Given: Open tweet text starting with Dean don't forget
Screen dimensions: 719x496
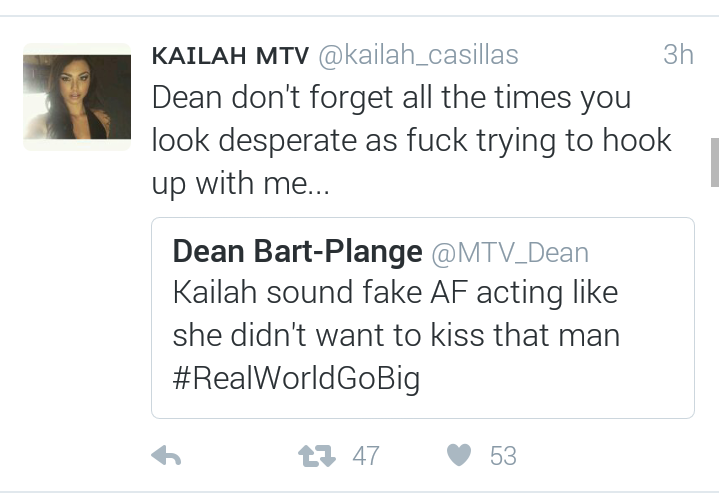Looking at the screenshot, I should [412, 141].
